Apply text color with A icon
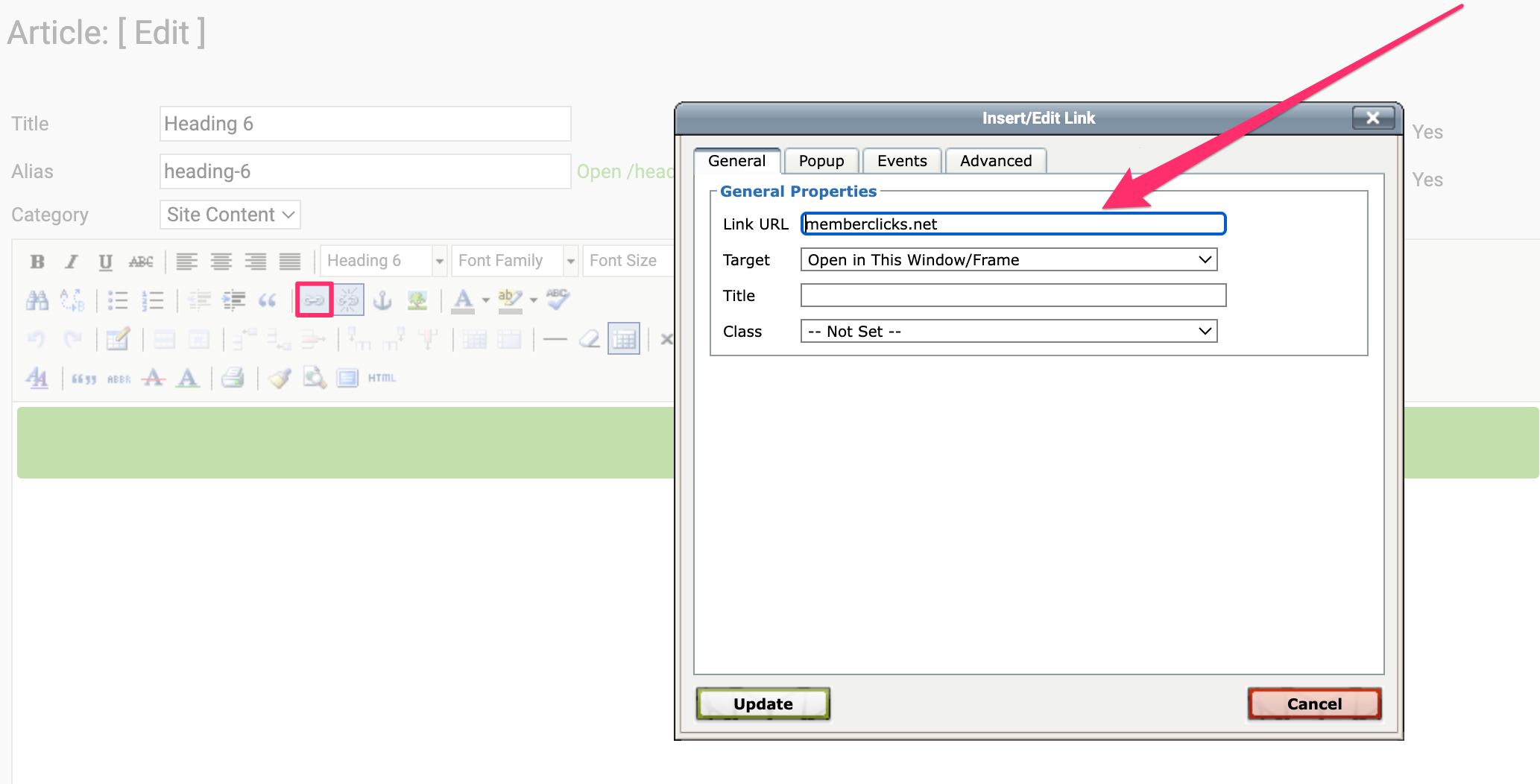Image resolution: width=1540 pixels, height=784 pixels. (464, 300)
